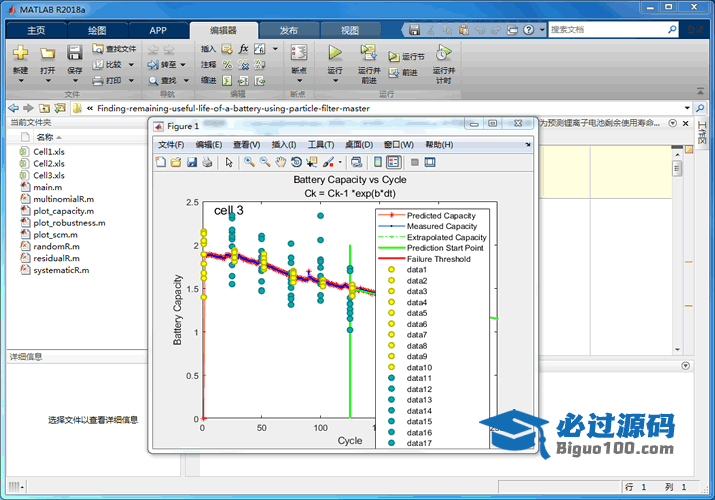Open Figure 1 工具(T) menu
The width and height of the screenshot is (715, 500).
click(x=321, y=144)
